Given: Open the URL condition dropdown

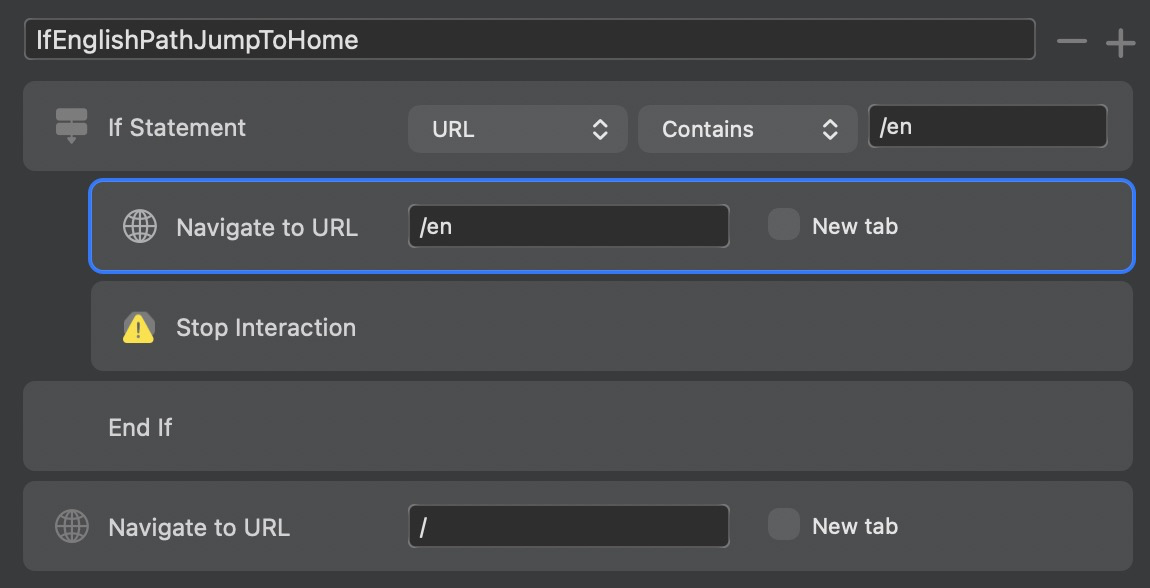Looking at the screenshot, I should click(x=518, y=129).
